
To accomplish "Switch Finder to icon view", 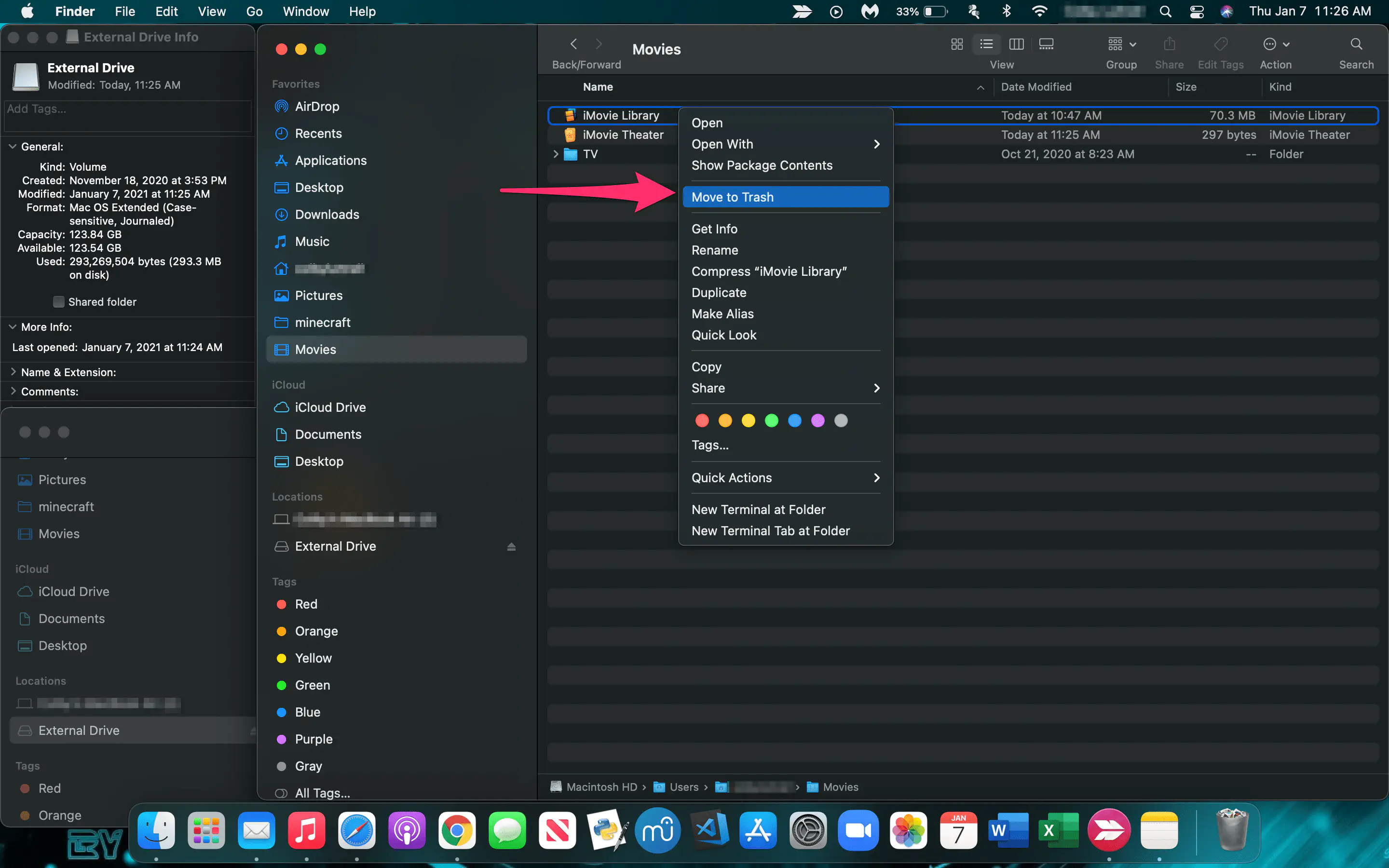I will tap(957, 44).
